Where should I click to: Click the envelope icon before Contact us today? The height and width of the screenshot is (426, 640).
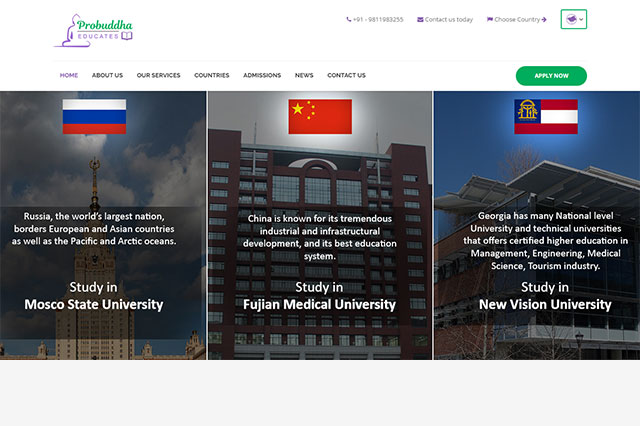420,20
